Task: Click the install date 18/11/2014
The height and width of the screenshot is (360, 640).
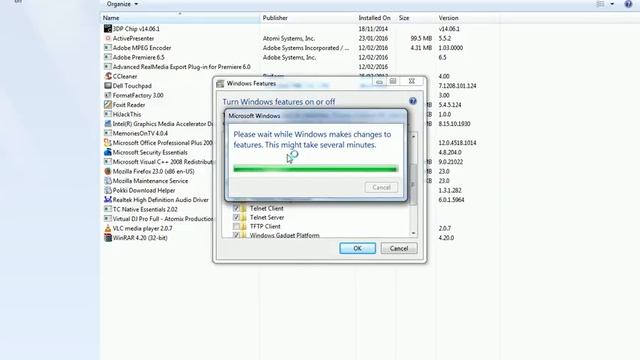Action: tap(373, 29)
